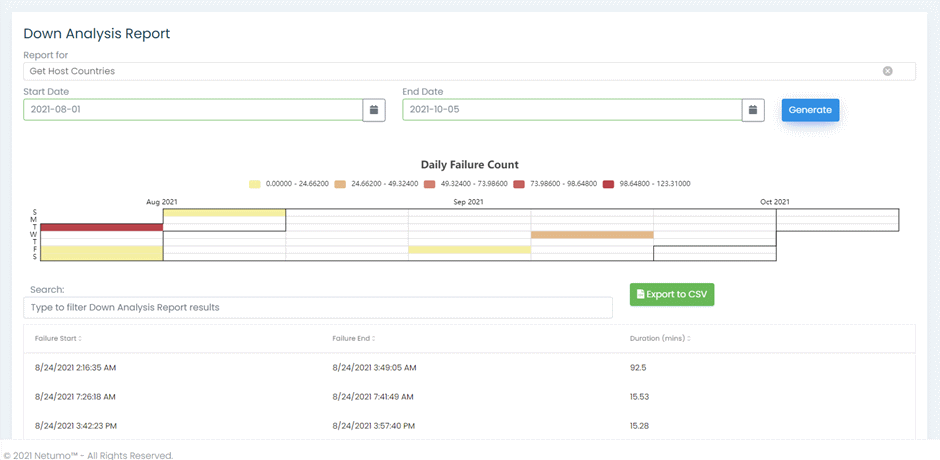
Task: Open the End Date calendar picker icon
Action: (753, 110)
